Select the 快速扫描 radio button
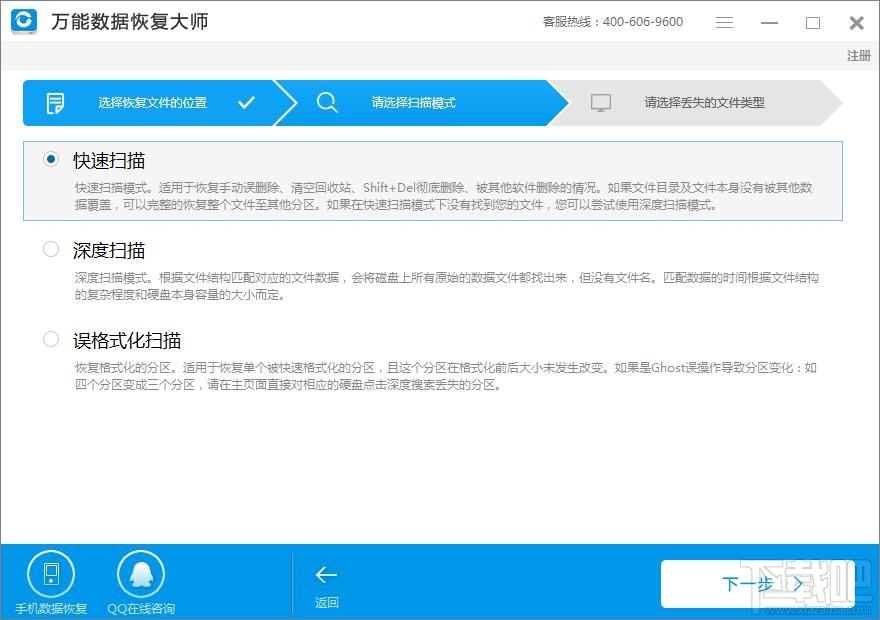The image size is (880, 620). 50,158
